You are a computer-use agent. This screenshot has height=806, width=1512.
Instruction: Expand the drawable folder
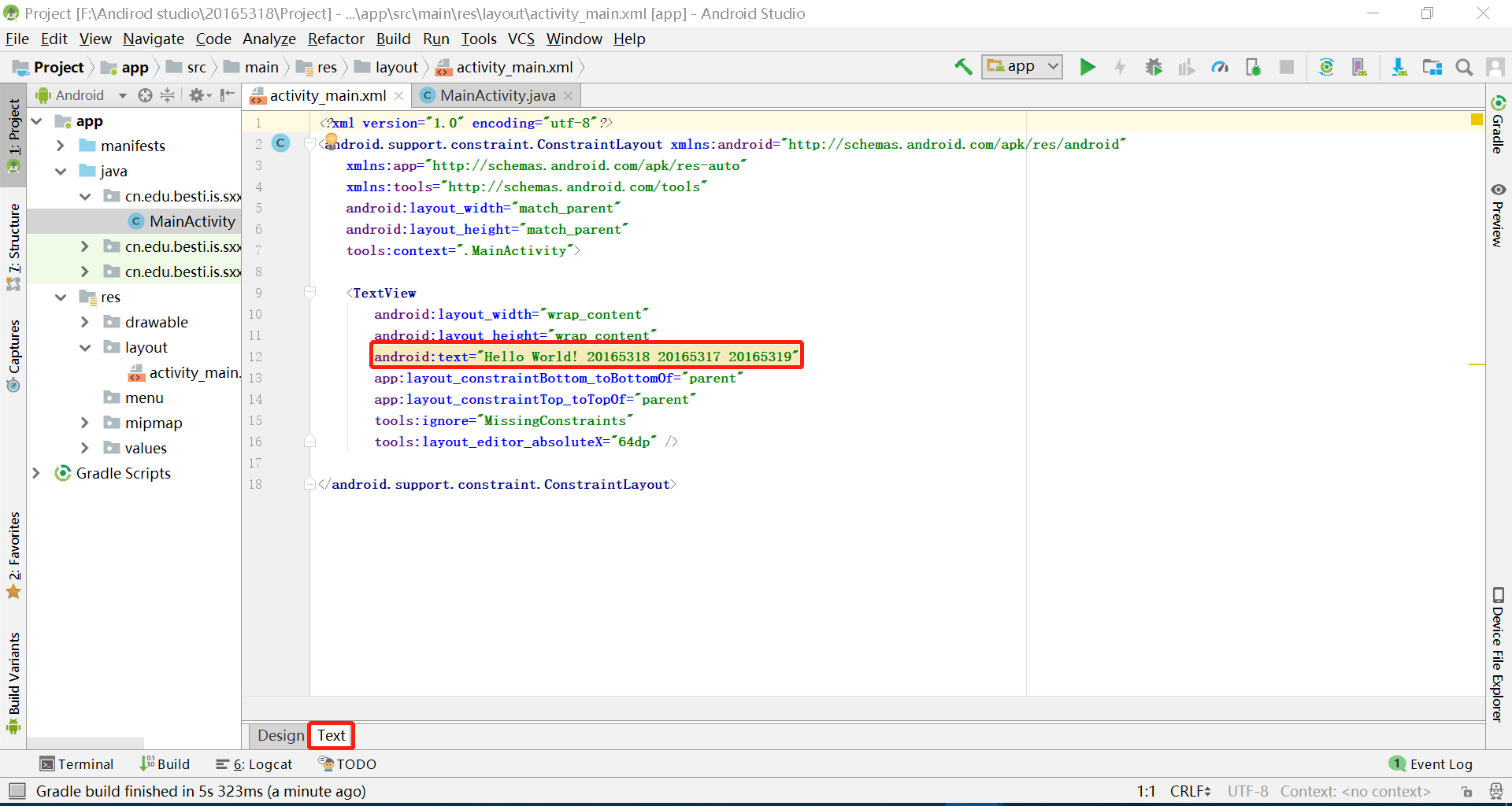point(85,322)
